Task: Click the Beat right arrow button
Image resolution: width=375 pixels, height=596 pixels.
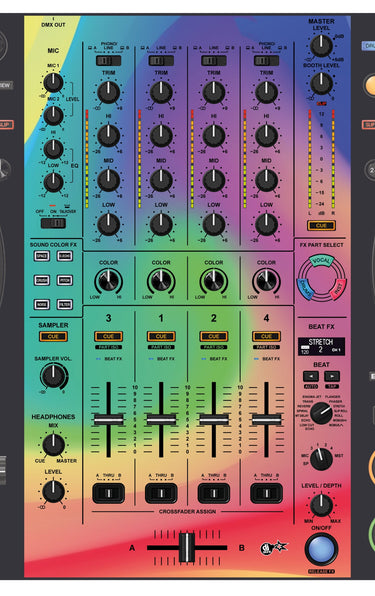Action: tap(332, 376)
